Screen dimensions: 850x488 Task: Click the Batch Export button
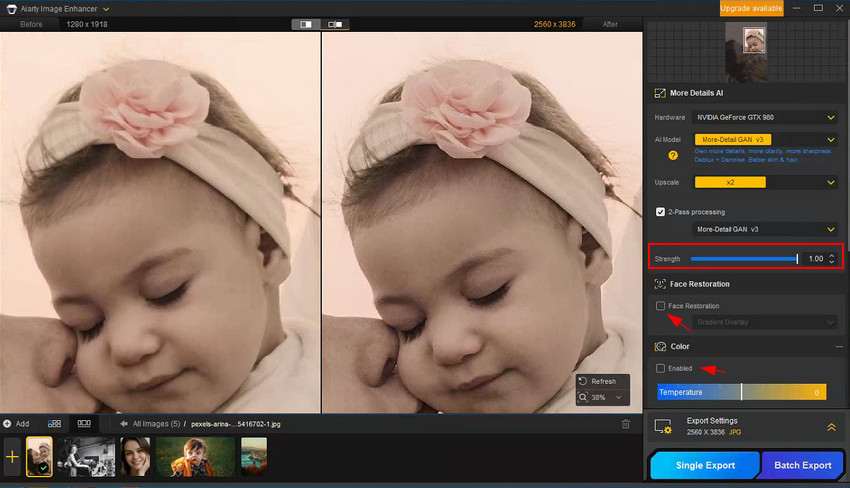pos(802,465)
